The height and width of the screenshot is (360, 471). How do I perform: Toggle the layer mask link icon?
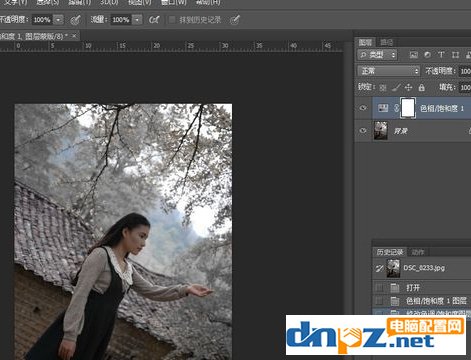[396, 108]
